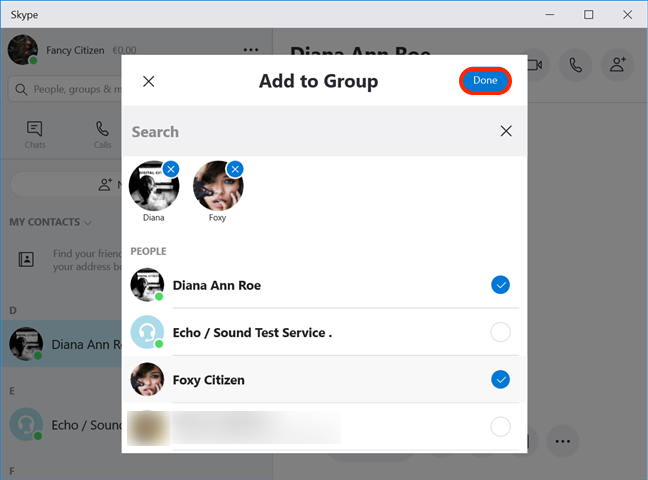Remove Foxy from the selected members
The height and width of the screenshot is (480, 648).
pos(235,169)
